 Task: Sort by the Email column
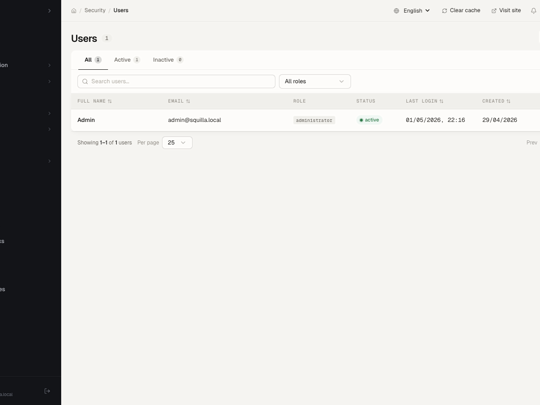[179, 101]
